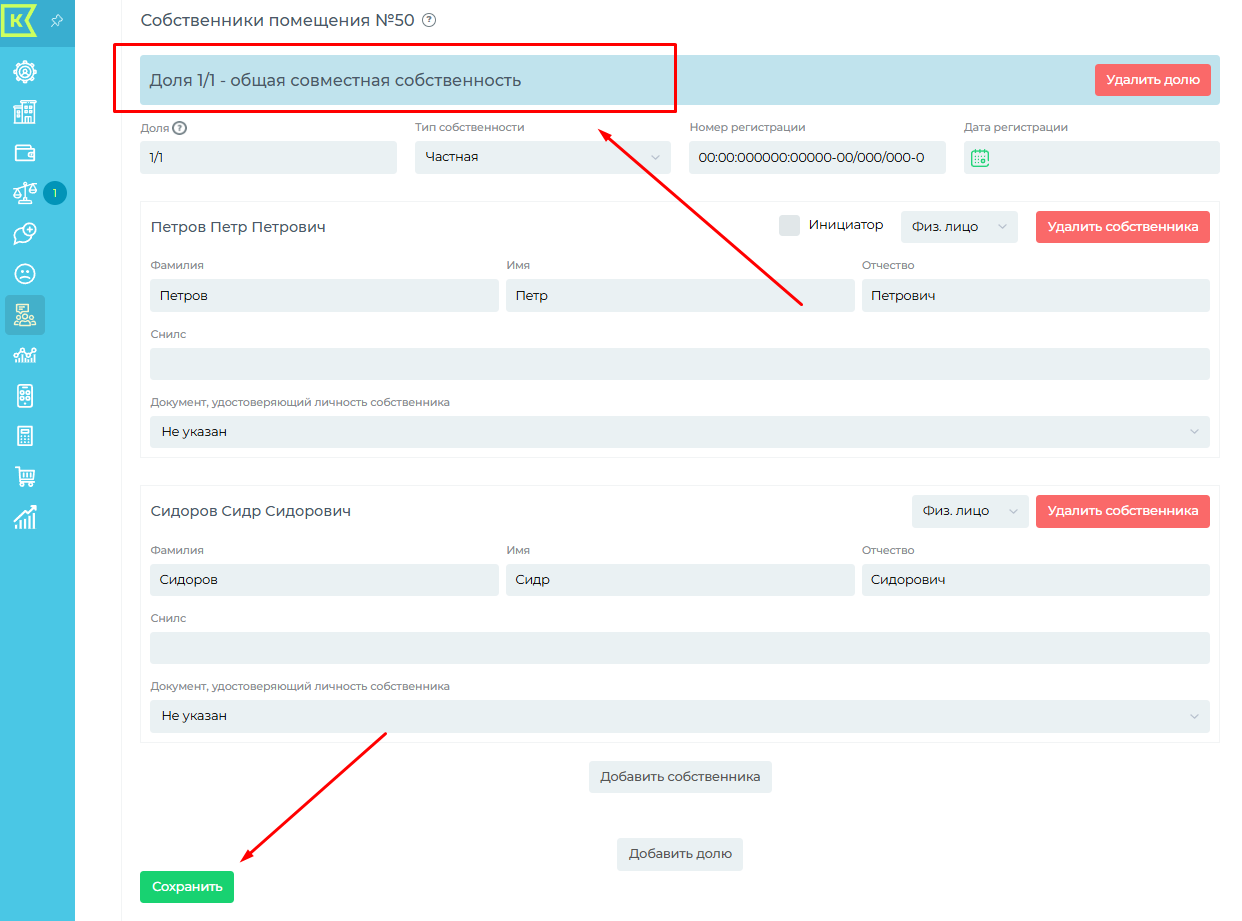Image resolution: width=1242 pixels, height=921 pixels.
Task: Open the profile settings gear icon
Action: [25, 72]
